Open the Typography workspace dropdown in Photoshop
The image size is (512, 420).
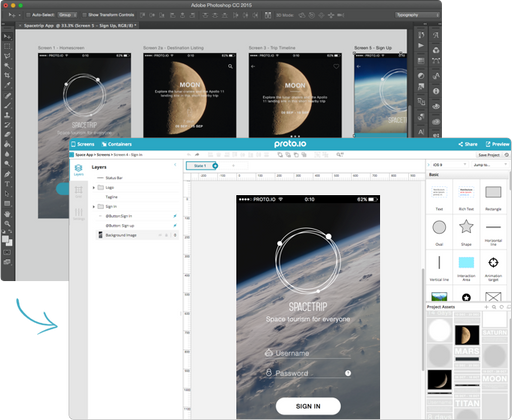417,15
